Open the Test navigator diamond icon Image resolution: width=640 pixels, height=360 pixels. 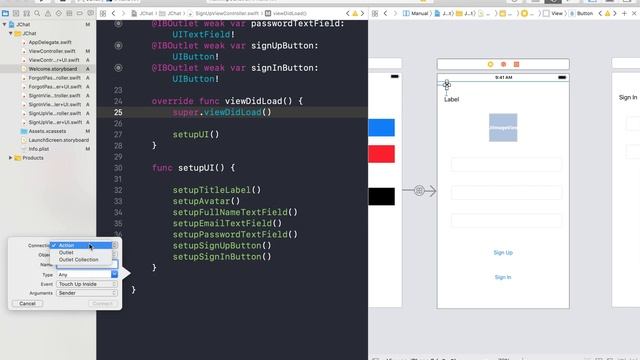(x=58, y=13)
